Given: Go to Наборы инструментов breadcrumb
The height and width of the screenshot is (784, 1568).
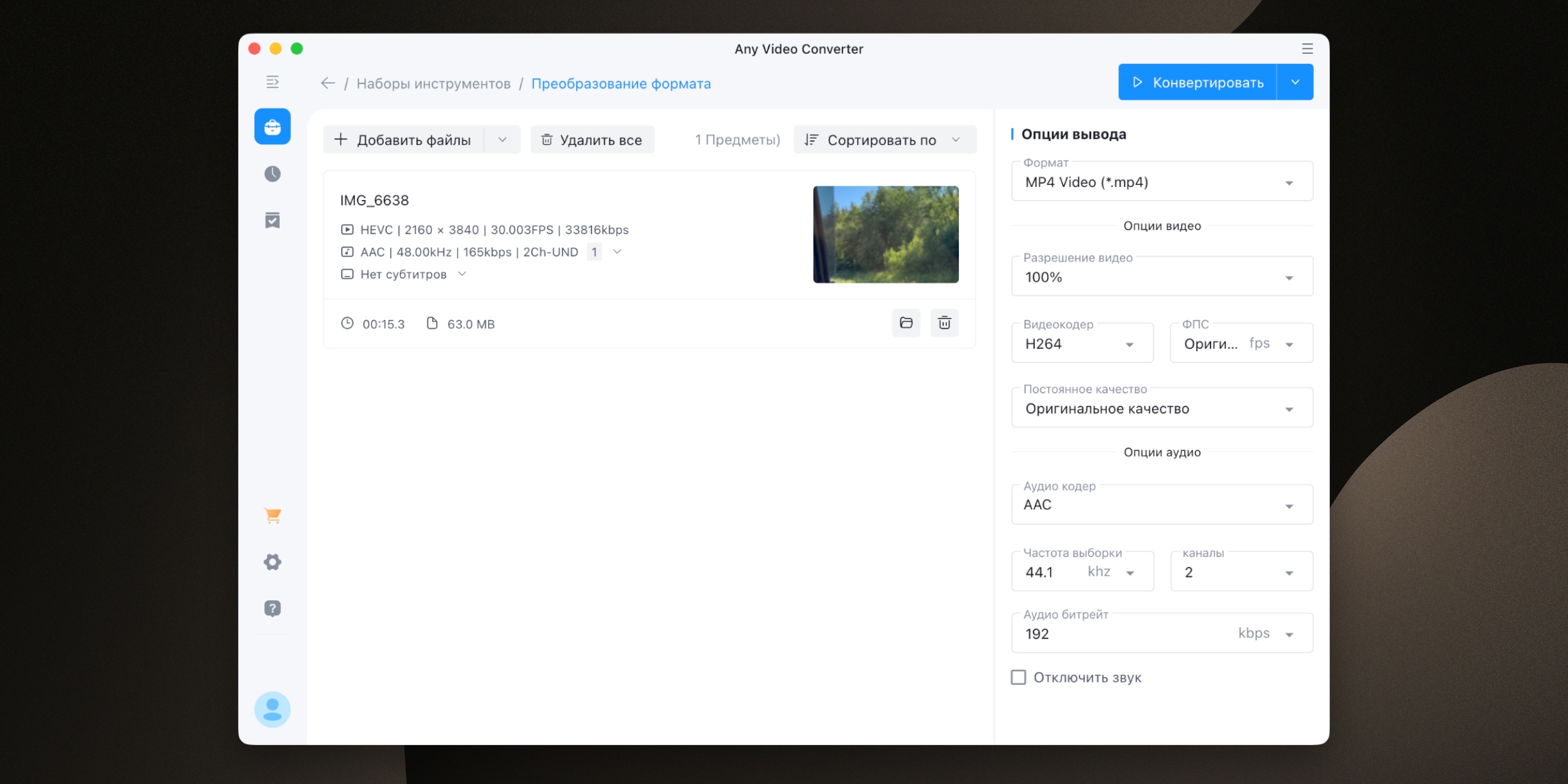Looking at the screenshot, I should click(x=433, y=83).
